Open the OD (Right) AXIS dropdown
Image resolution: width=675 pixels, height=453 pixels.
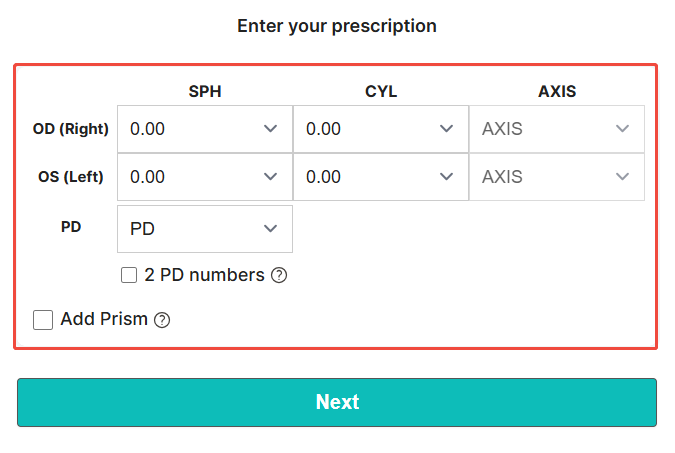point(557,129)
